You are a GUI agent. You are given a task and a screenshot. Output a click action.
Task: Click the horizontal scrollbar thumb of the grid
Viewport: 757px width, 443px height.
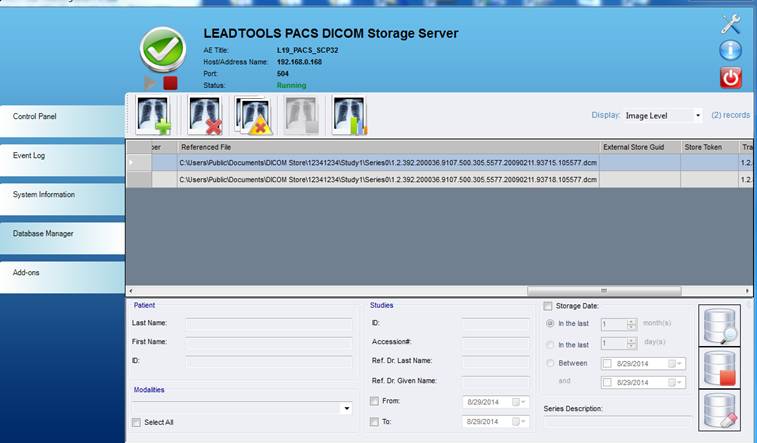(x=604, y=291)
